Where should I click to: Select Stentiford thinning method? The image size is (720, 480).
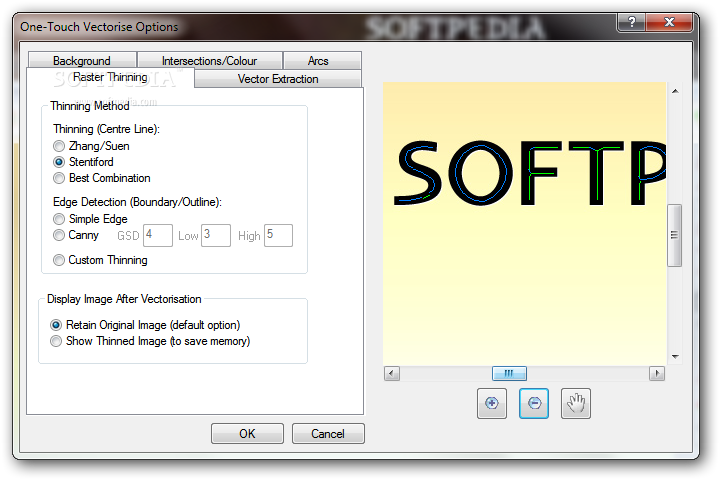[x=84, y=162]
